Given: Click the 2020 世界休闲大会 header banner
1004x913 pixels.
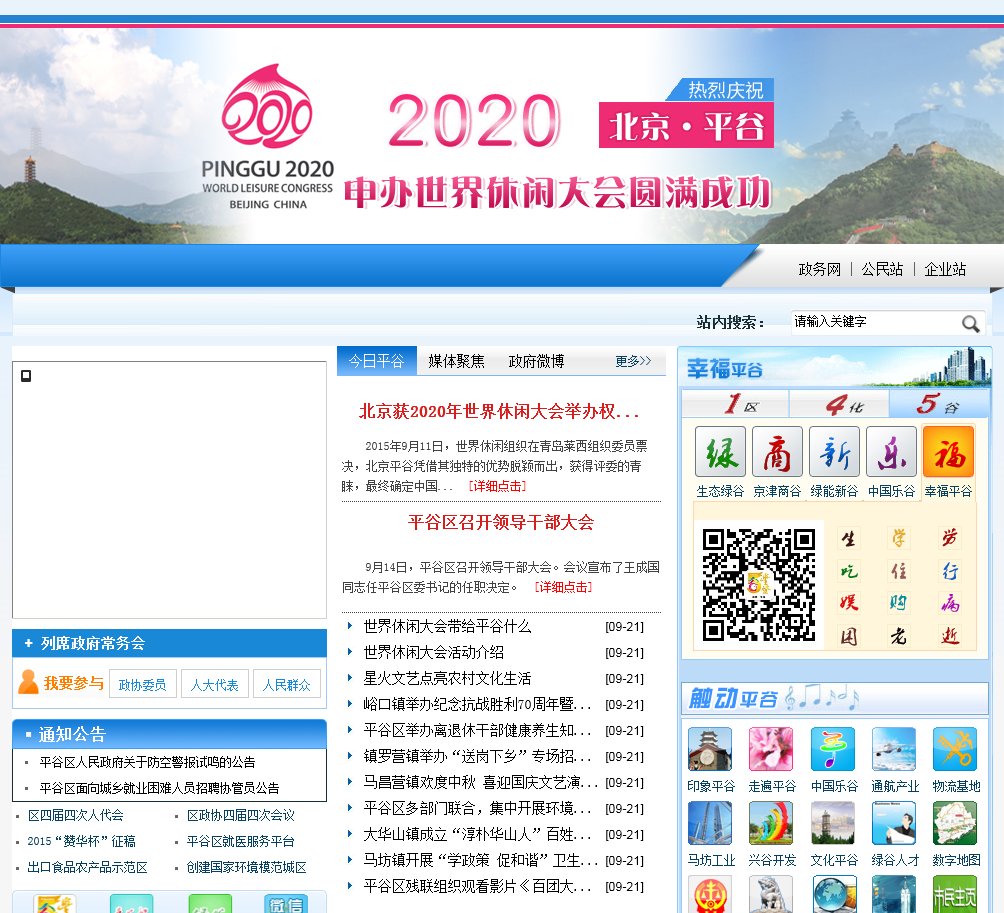Looking at the screenshot, I should (x=502, y=135).
